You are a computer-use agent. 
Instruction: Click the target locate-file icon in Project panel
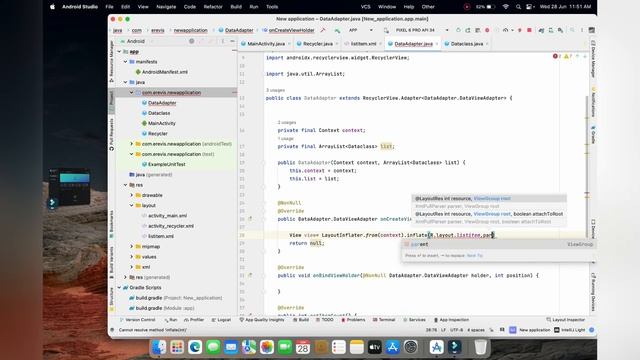[x=191, y=41]
